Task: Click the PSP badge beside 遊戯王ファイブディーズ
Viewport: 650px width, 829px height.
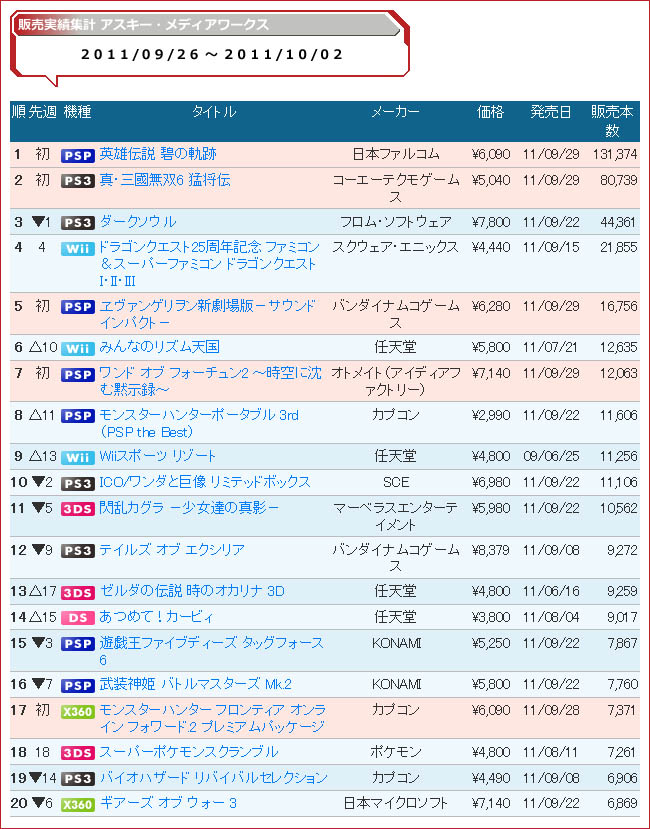Action: tap(78, 644)
